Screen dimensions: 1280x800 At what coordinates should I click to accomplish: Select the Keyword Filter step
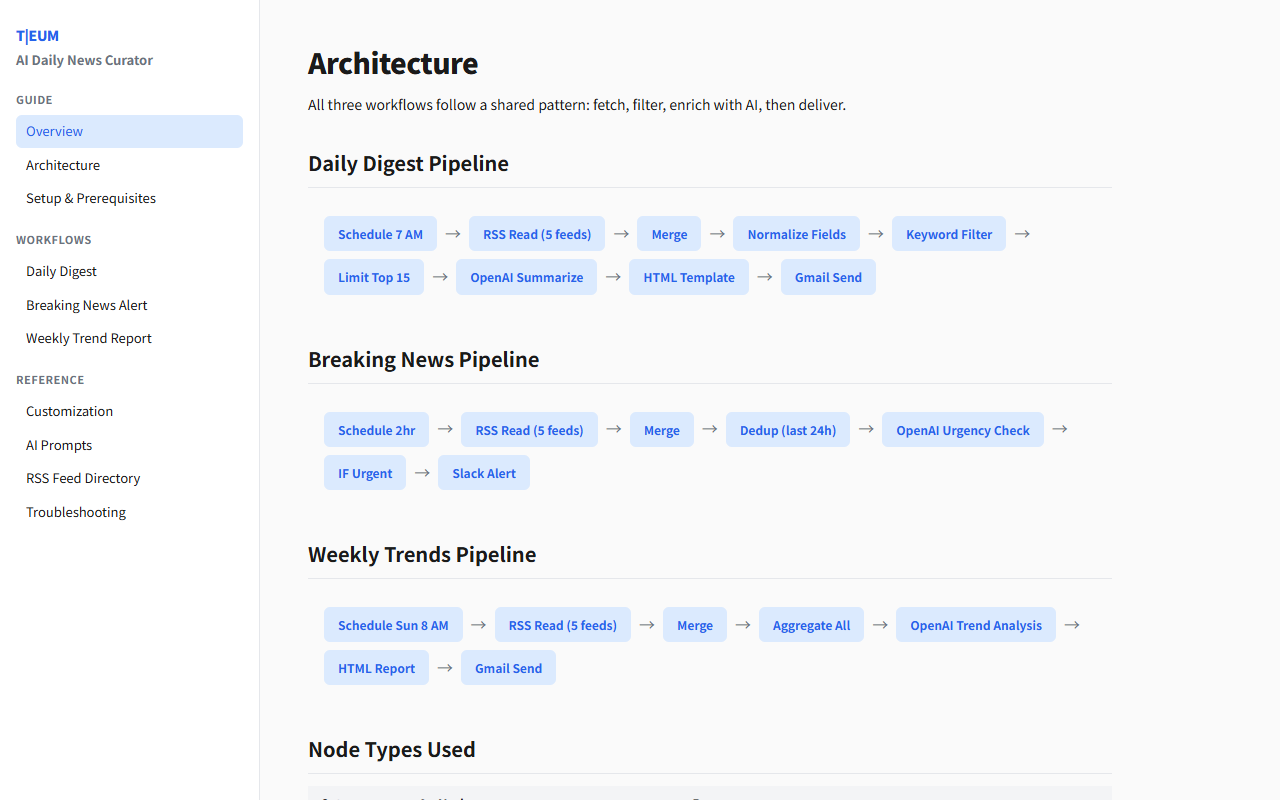(x=948, y=233)
